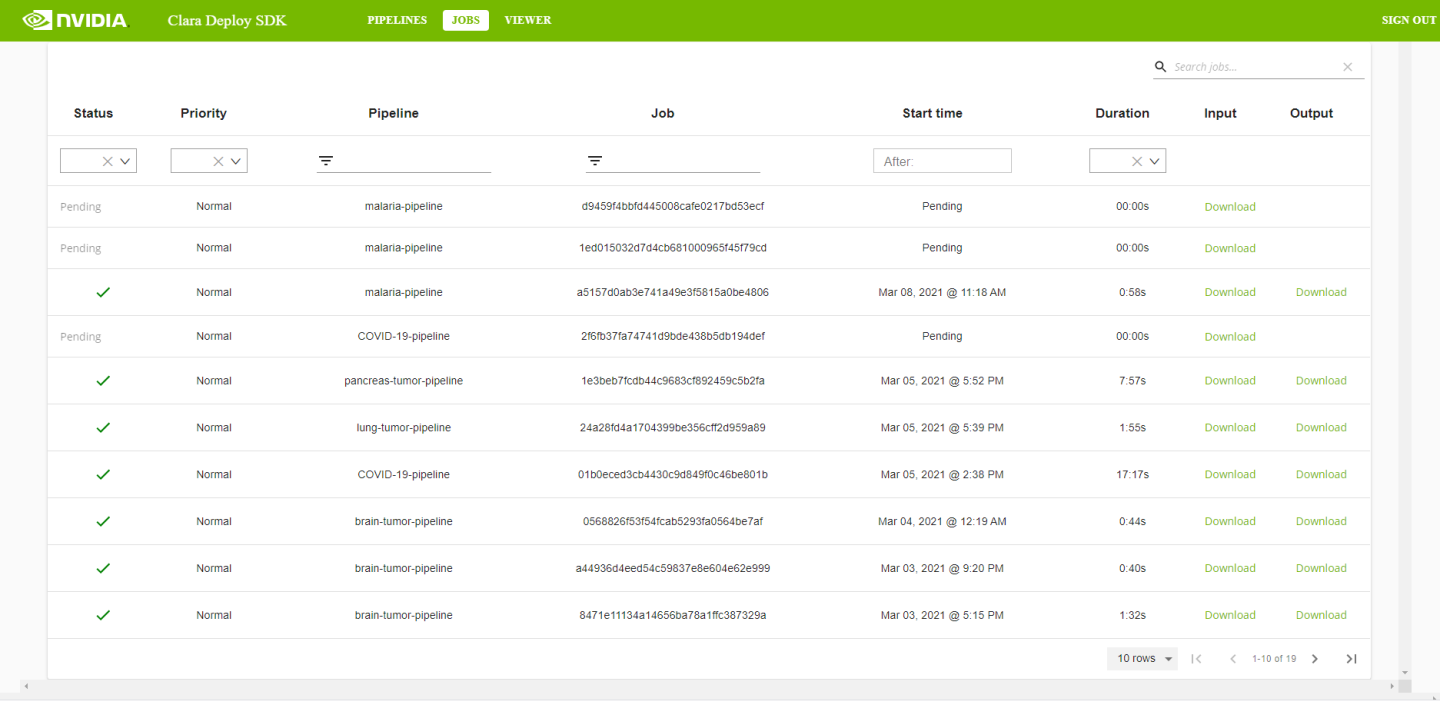Open the Priority filter dropdown

[236, 161]
